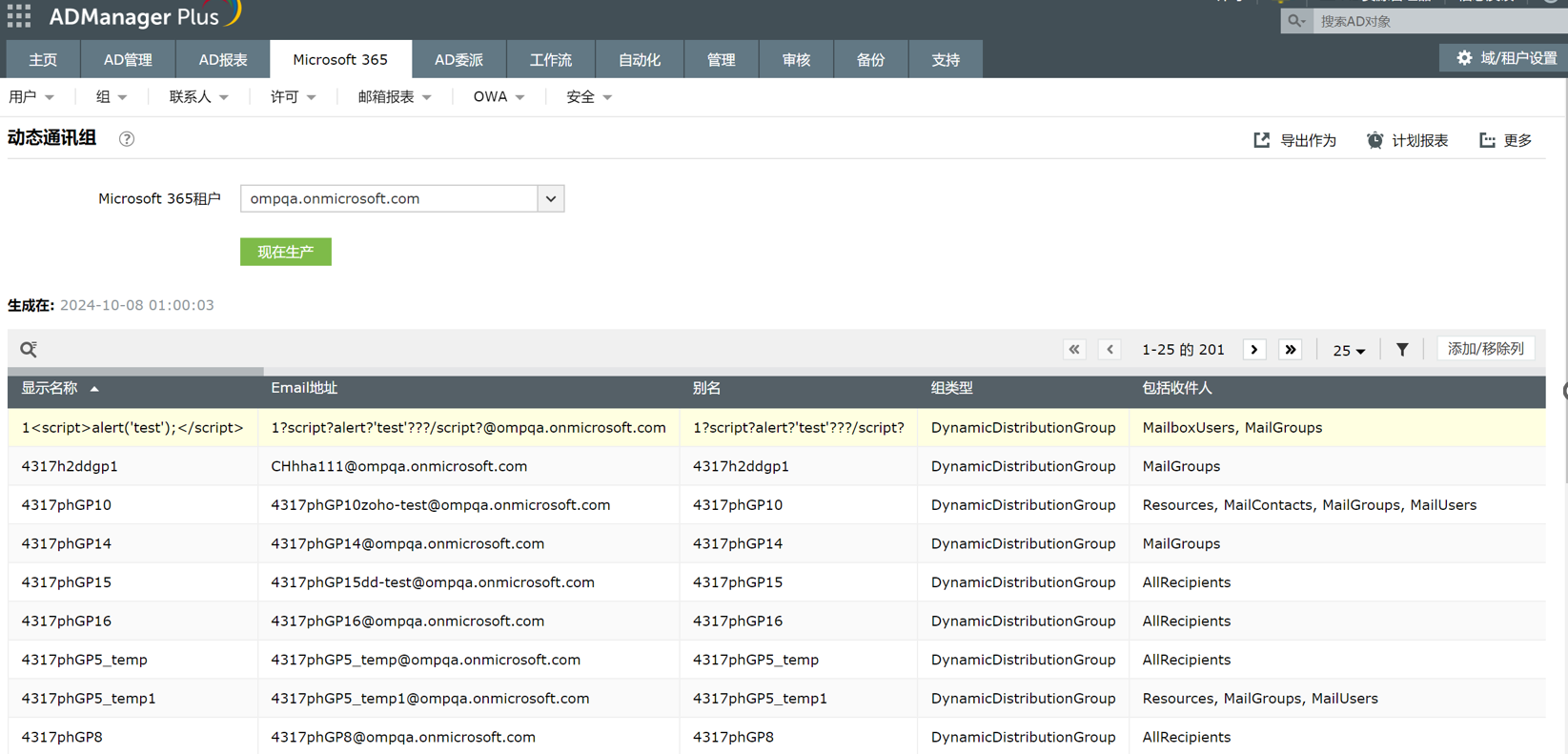This screenshot has width=1568, height=754.
Task: Go to the previous page arrow
Action: point(1110,350)
